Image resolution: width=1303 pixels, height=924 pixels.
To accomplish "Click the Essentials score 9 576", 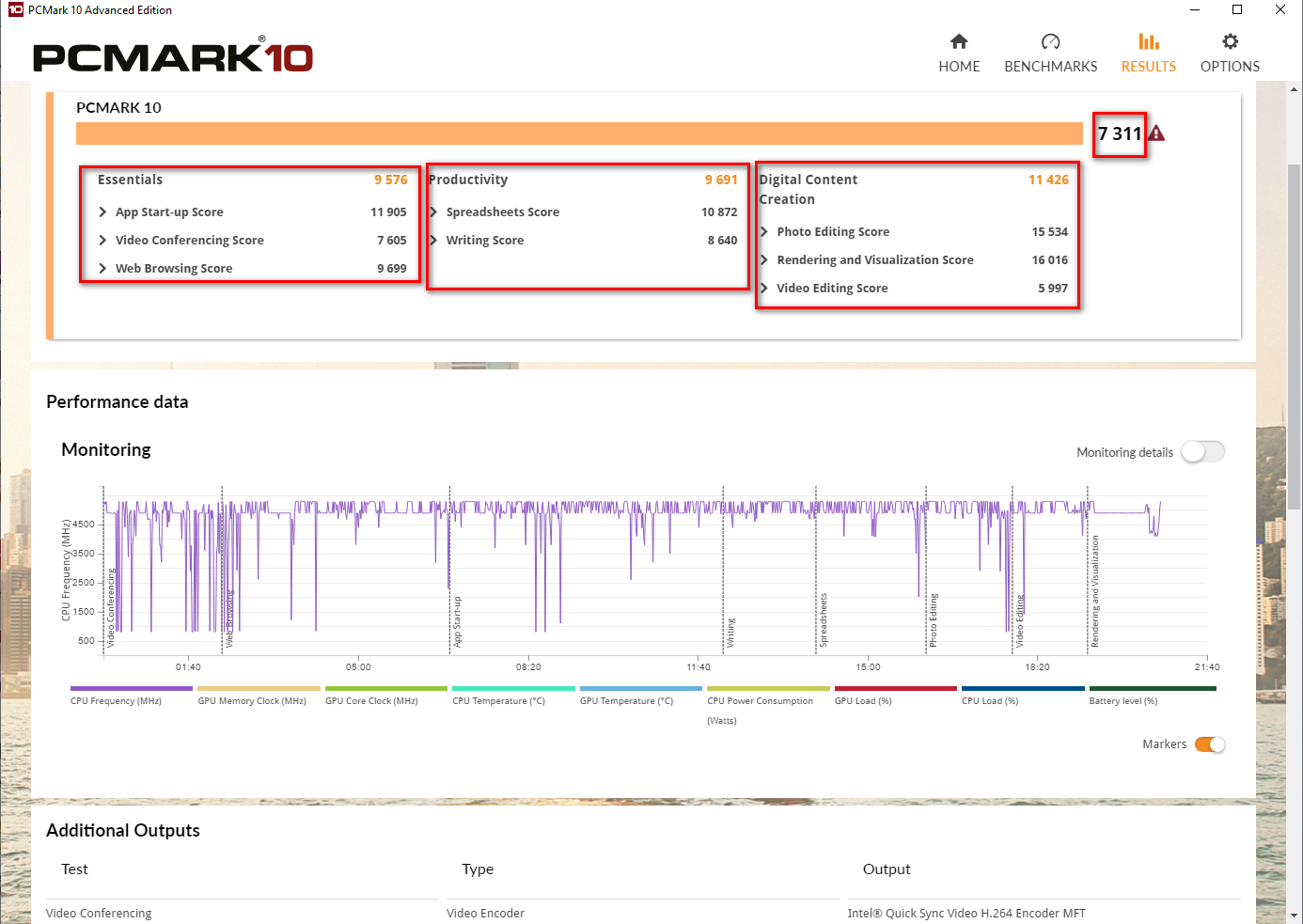I will coord(391,180).
